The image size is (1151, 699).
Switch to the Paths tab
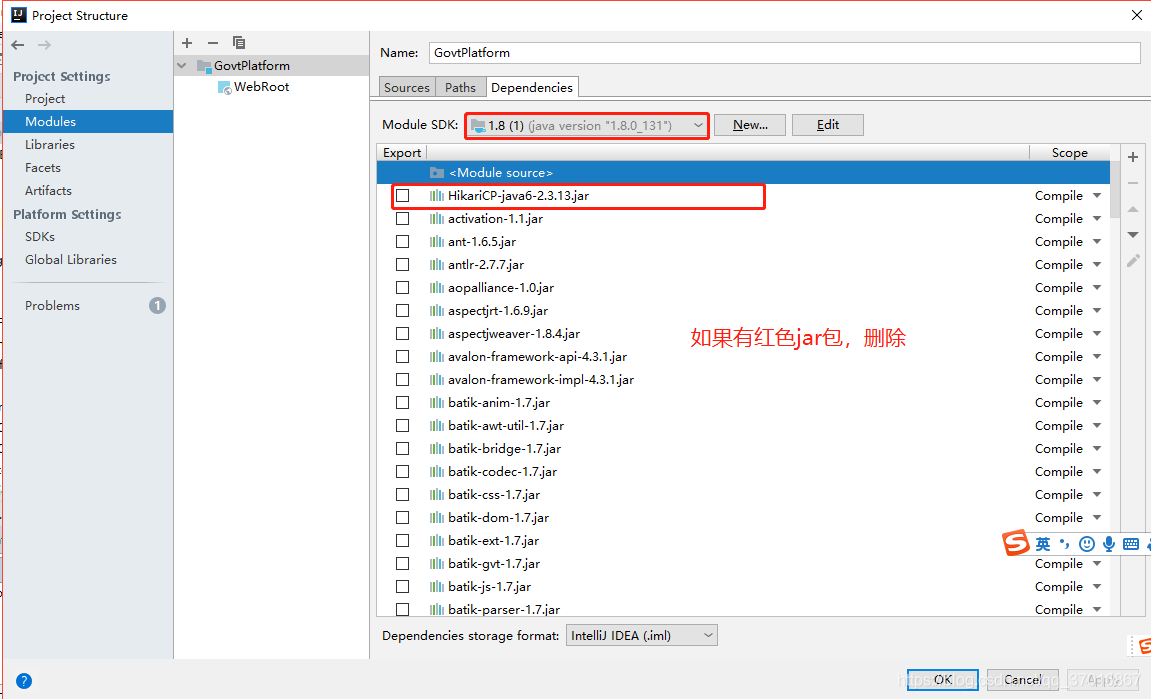pyautogui.click(x=460, y=87)
